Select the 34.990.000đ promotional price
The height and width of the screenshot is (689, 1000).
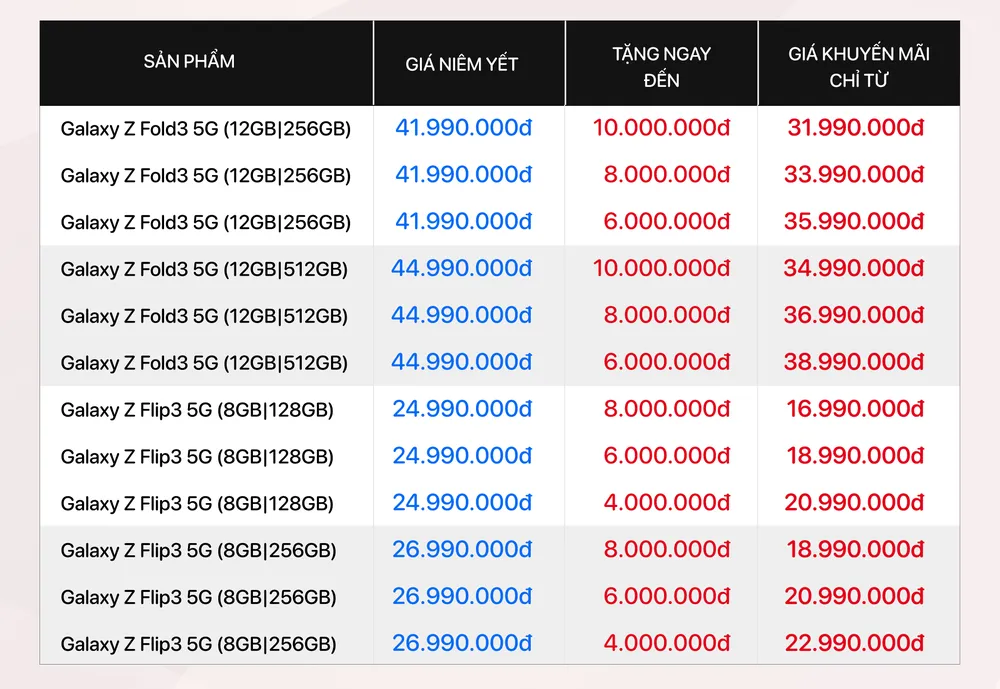(853, 269)
